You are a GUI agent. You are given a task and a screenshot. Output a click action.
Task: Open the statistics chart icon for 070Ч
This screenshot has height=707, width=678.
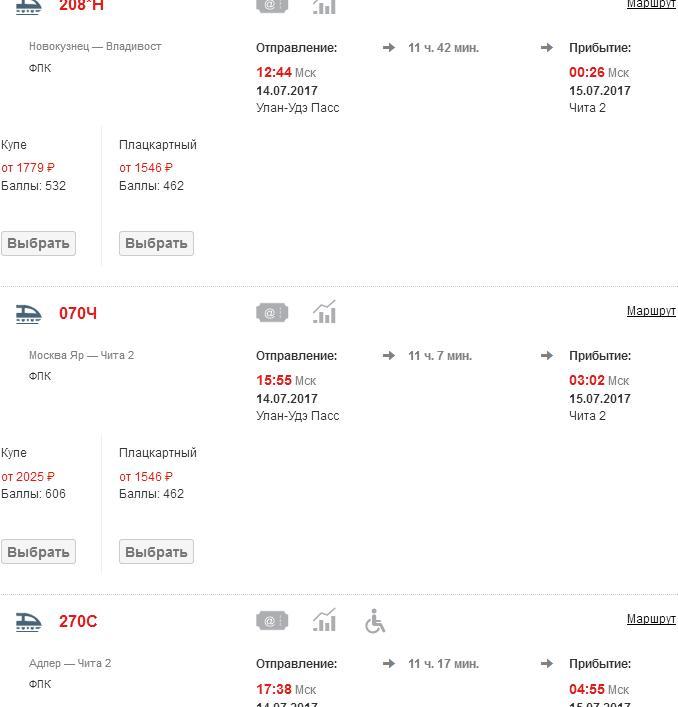click(324, 313)
